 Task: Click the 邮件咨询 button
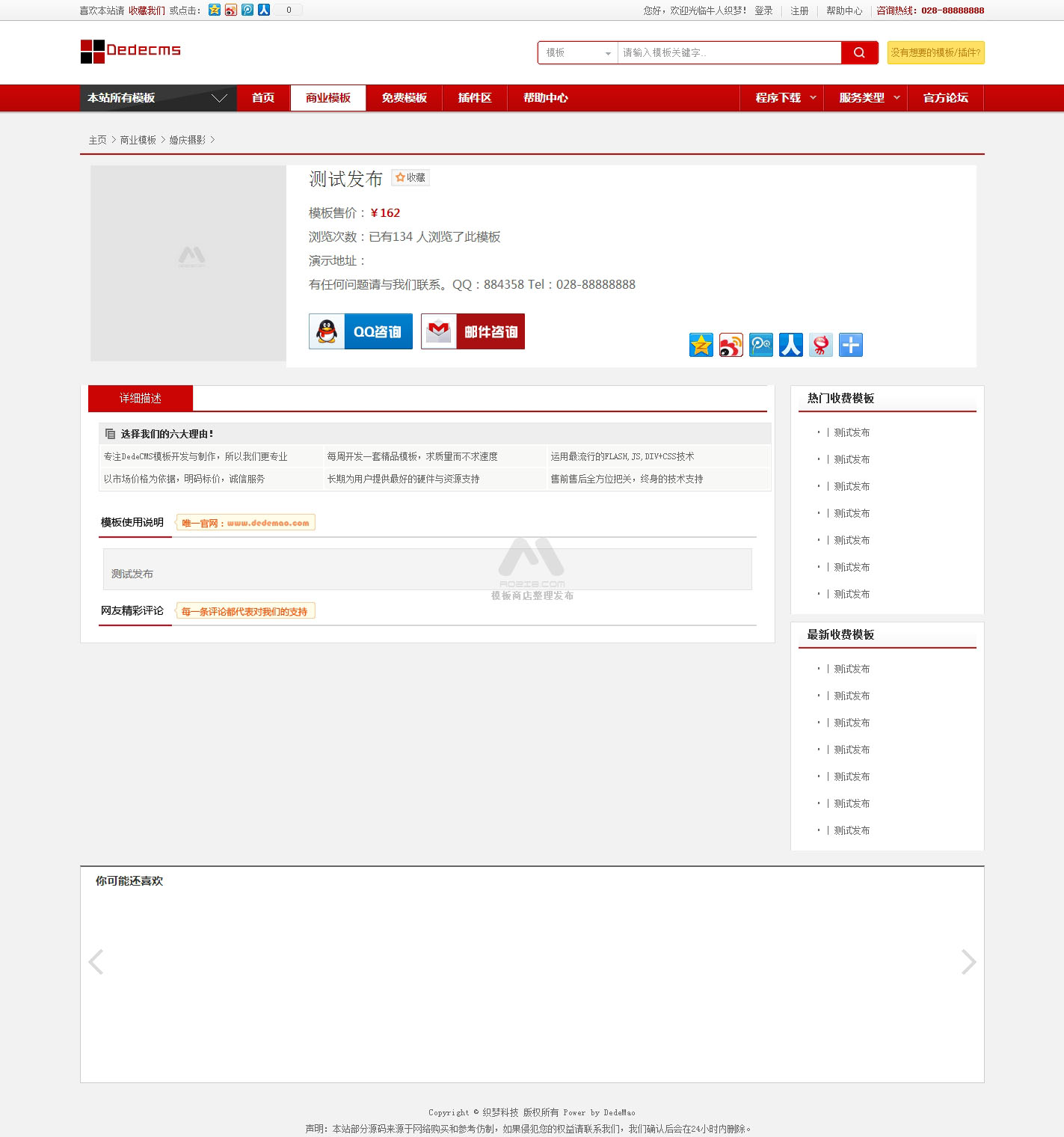[473, 331]
